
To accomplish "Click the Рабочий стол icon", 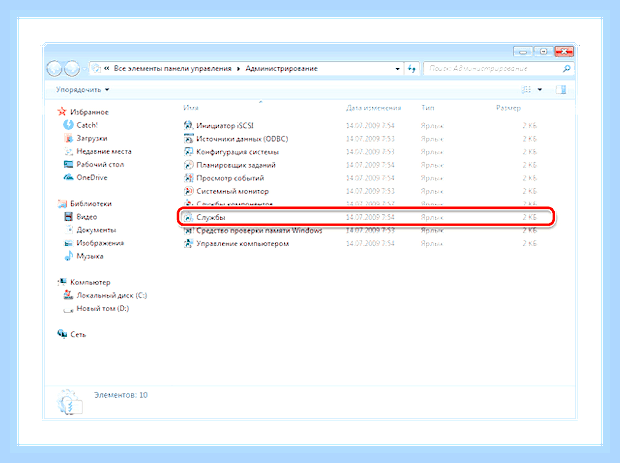I will point(68,164).
